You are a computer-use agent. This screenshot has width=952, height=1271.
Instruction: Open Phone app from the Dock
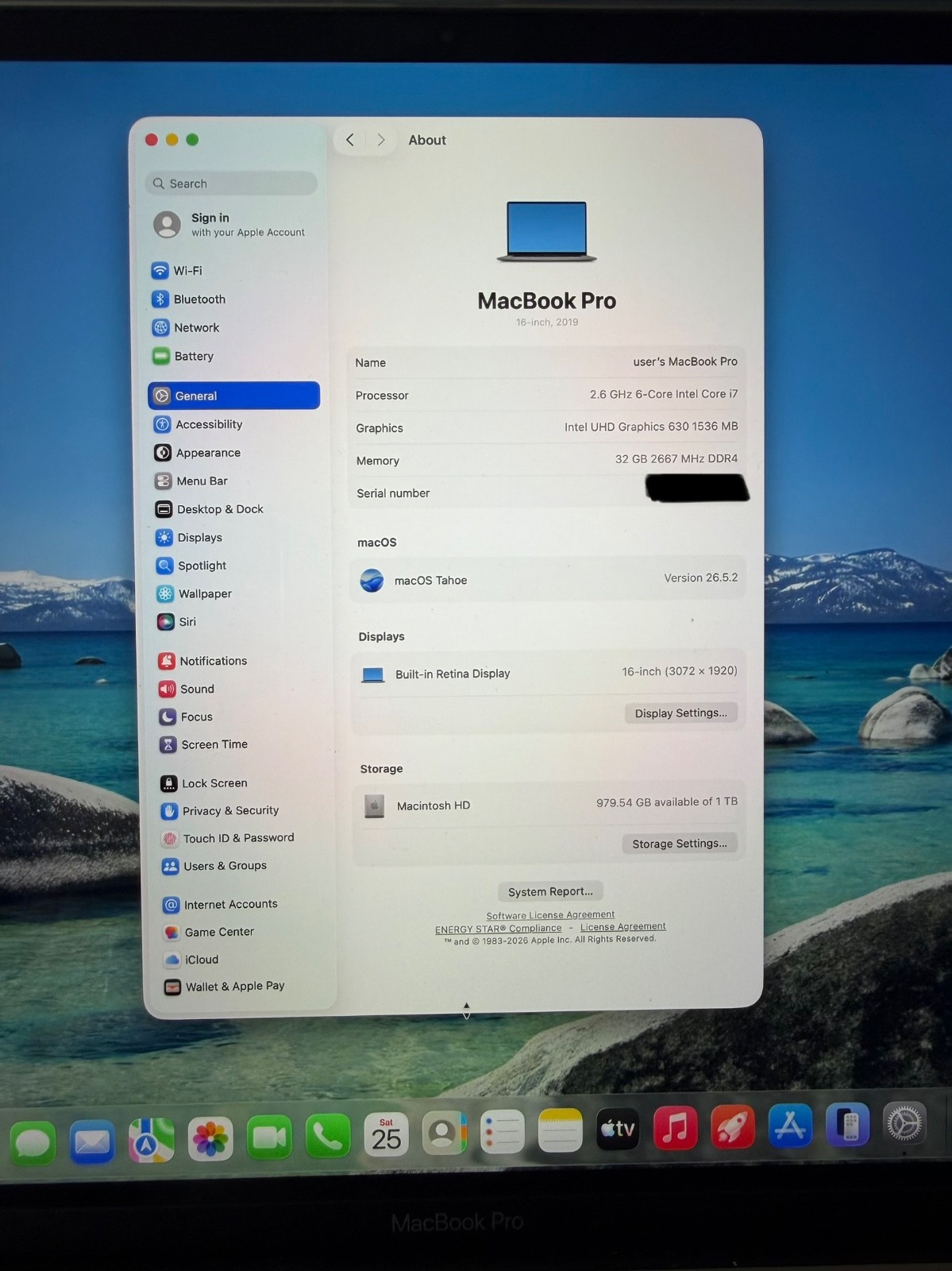[x=328, y=1136]
